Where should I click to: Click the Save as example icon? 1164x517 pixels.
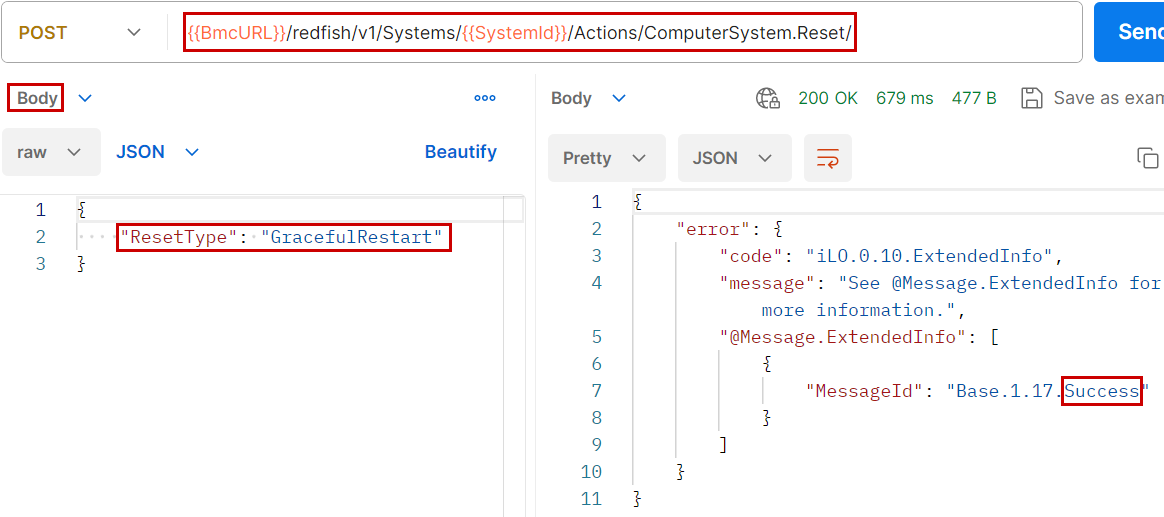tap(1031, 98)
